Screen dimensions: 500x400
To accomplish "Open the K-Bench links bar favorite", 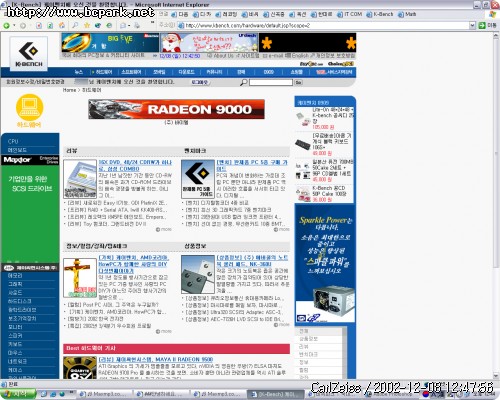I will point(380,14).
